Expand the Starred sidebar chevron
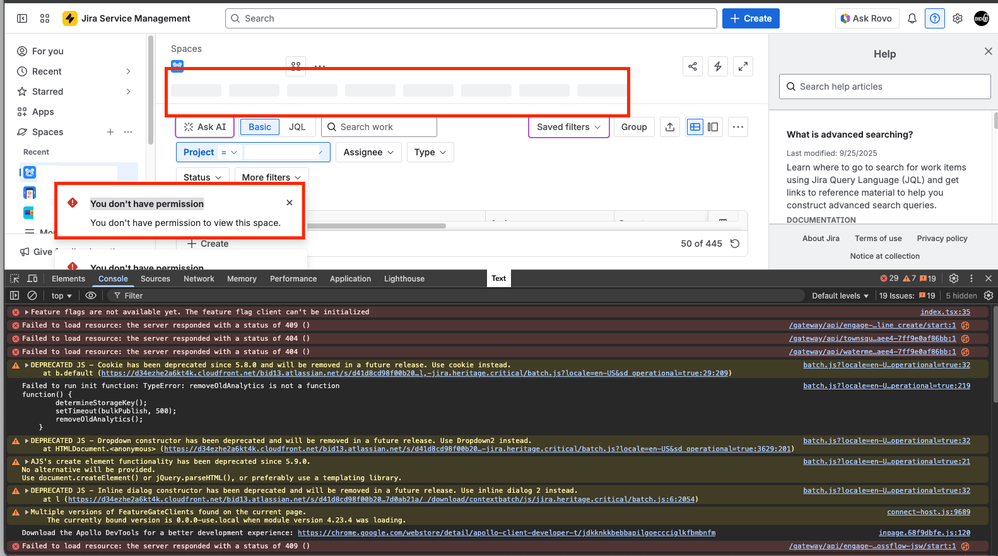This screenshot has width=998, height=556. 128,92
